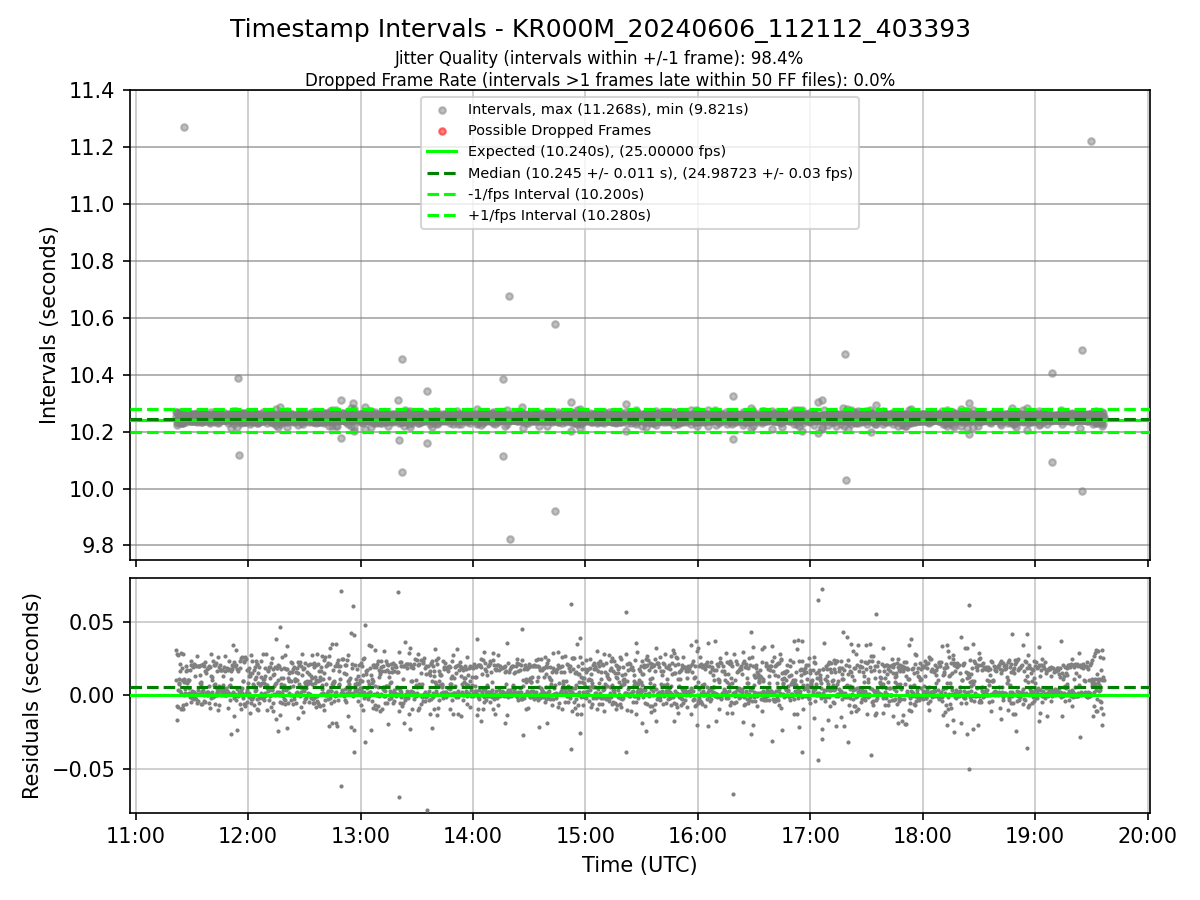Click the 15:00 time tick label
This screenshot has width=1200, height=900.
tap(585, 835)
